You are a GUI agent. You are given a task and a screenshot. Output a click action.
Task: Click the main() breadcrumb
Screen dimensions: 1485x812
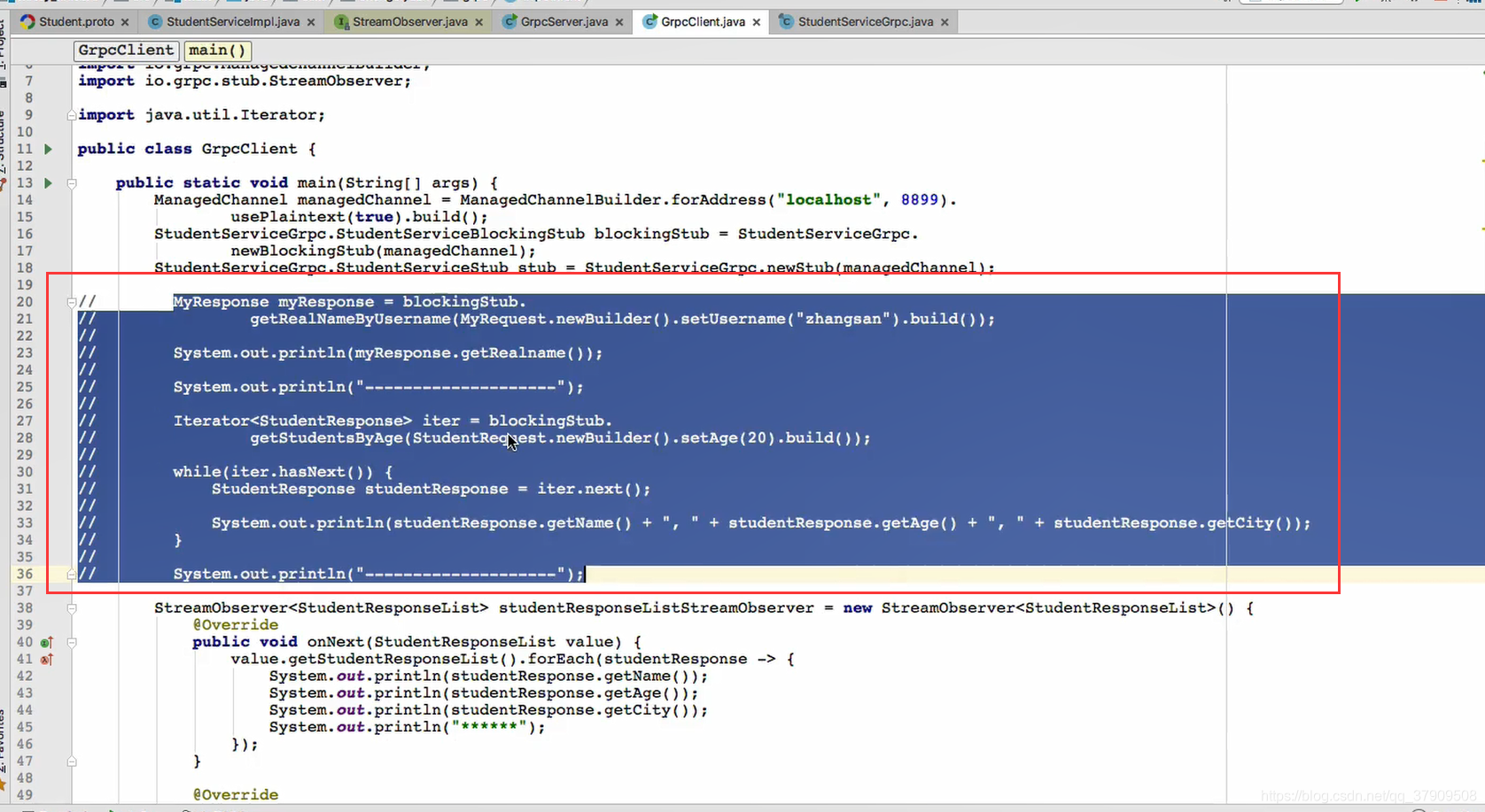[217, 50]
